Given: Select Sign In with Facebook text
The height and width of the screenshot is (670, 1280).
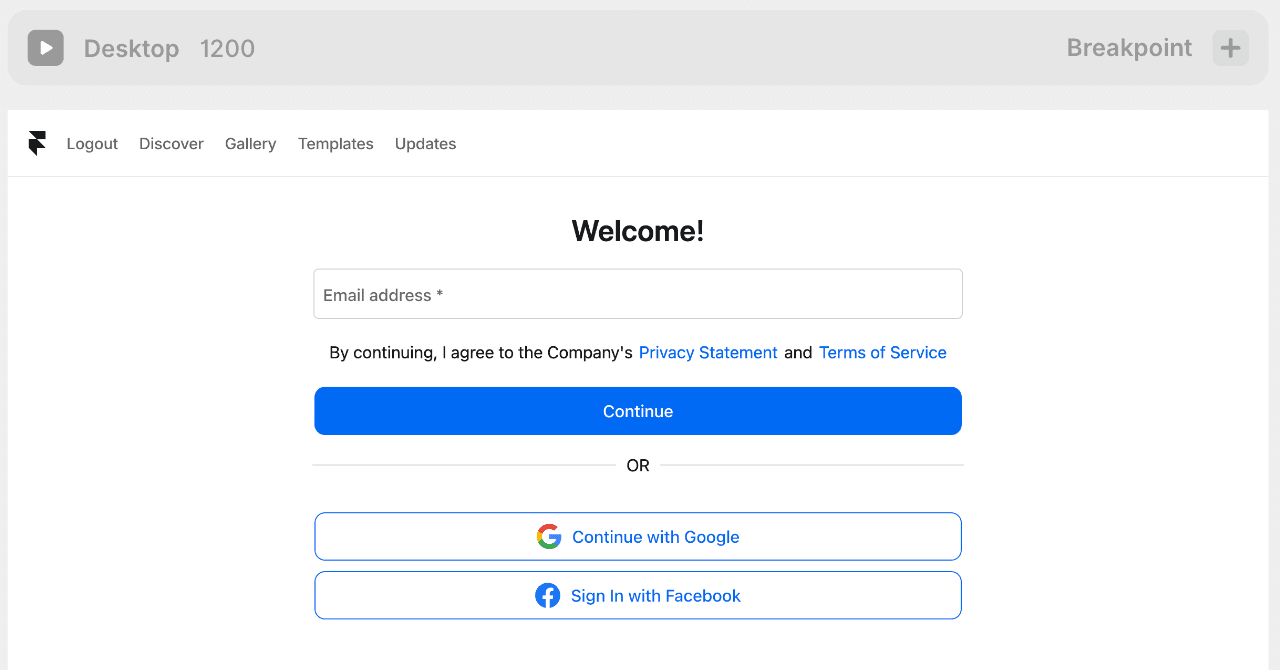Looking at the screenshot, I should (656, 596).
